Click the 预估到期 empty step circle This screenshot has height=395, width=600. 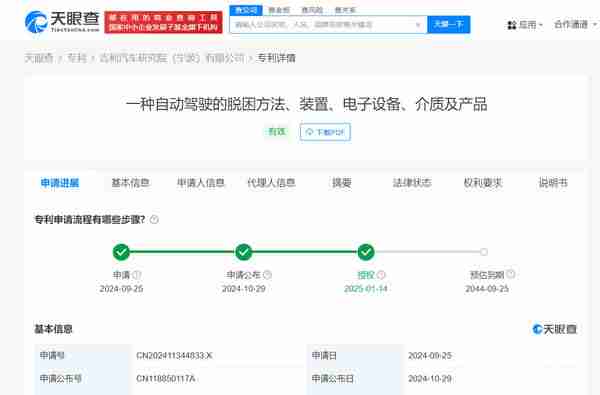point(484,252)
